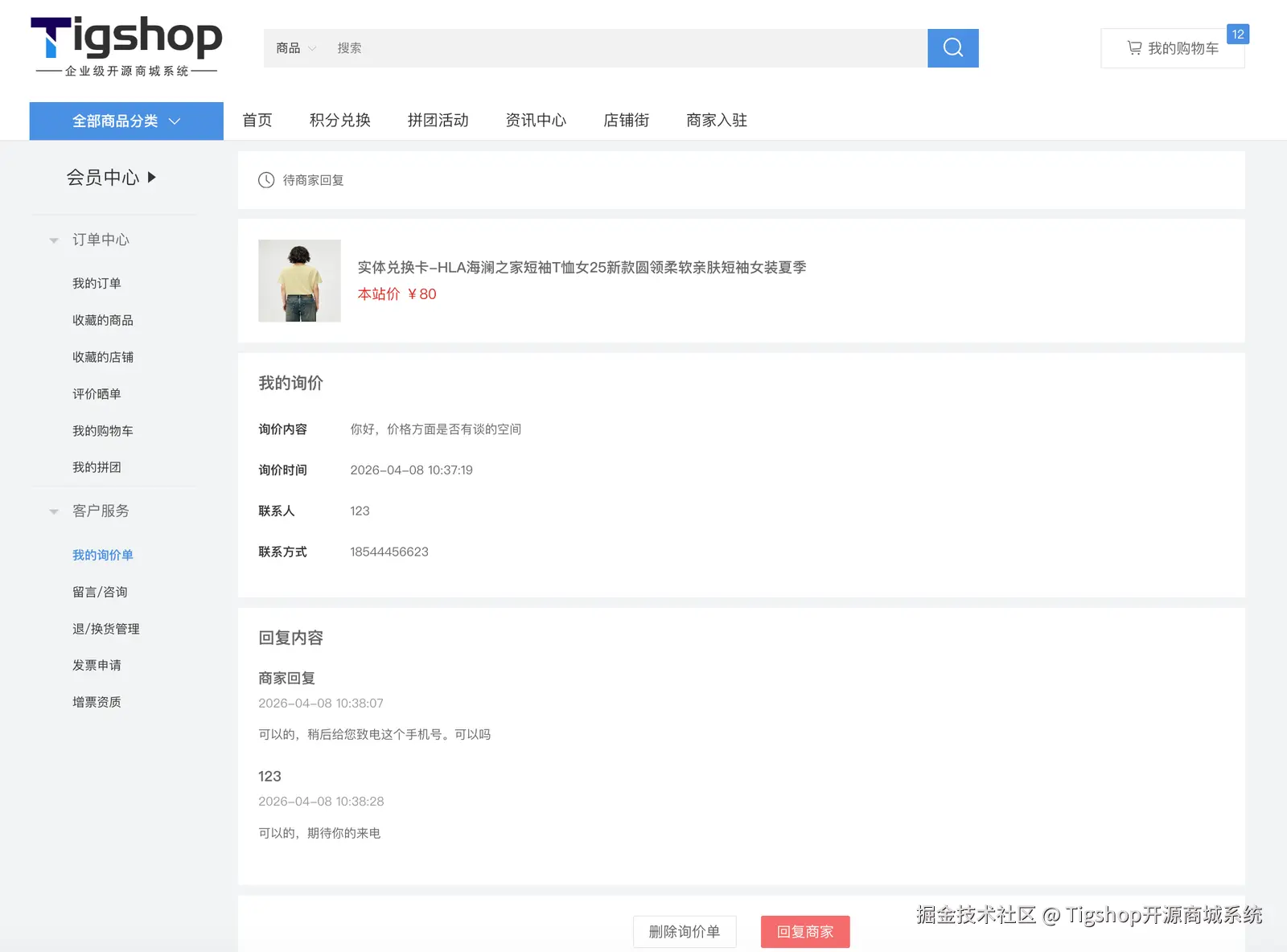Click the 会员中心 heading
This screenshot has width=1287, height=952.
point(103,177)
